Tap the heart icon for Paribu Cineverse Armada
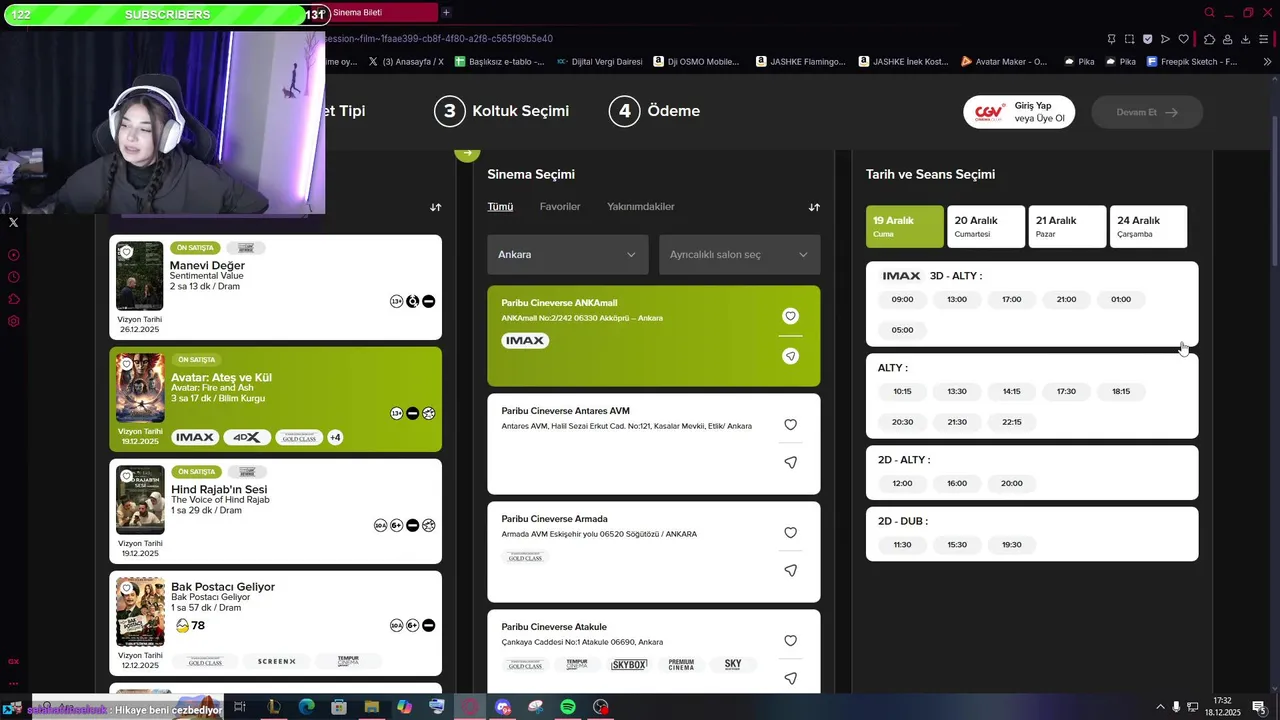 tap(790, 533)
